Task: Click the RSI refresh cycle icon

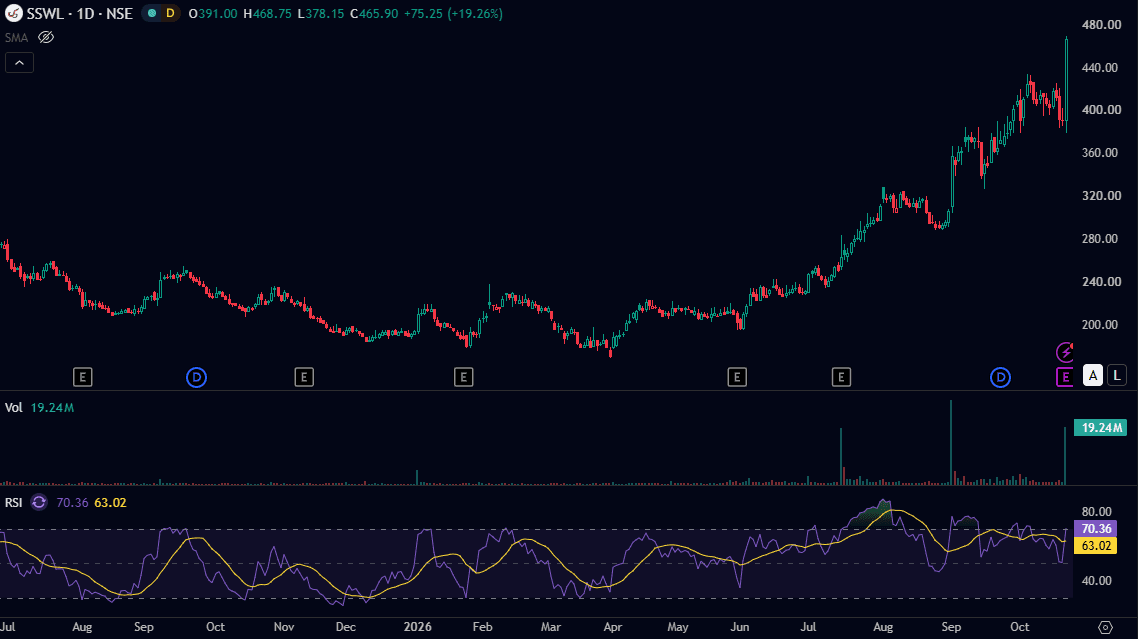Action: pos(39,502)
